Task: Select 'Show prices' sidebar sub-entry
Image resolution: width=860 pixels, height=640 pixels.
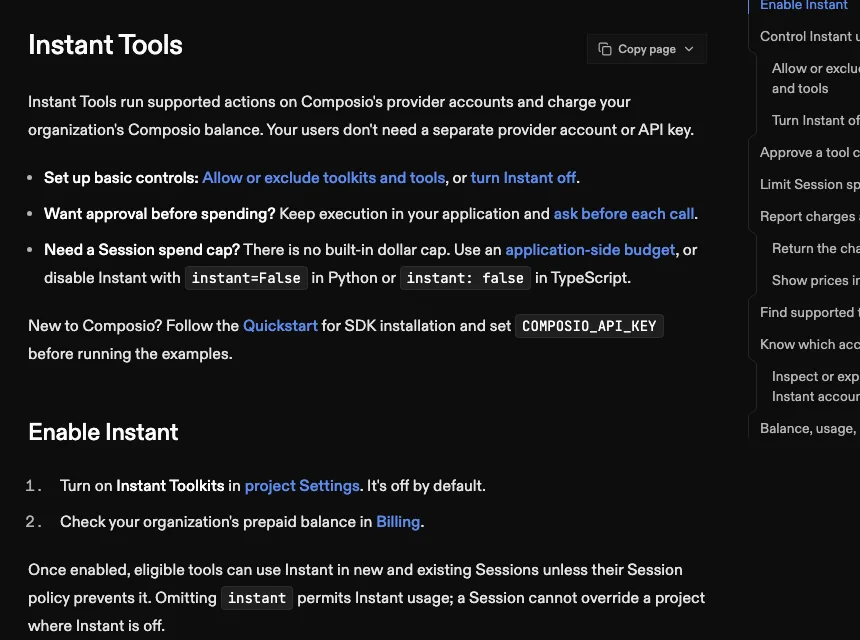Action: coord(816,280)
